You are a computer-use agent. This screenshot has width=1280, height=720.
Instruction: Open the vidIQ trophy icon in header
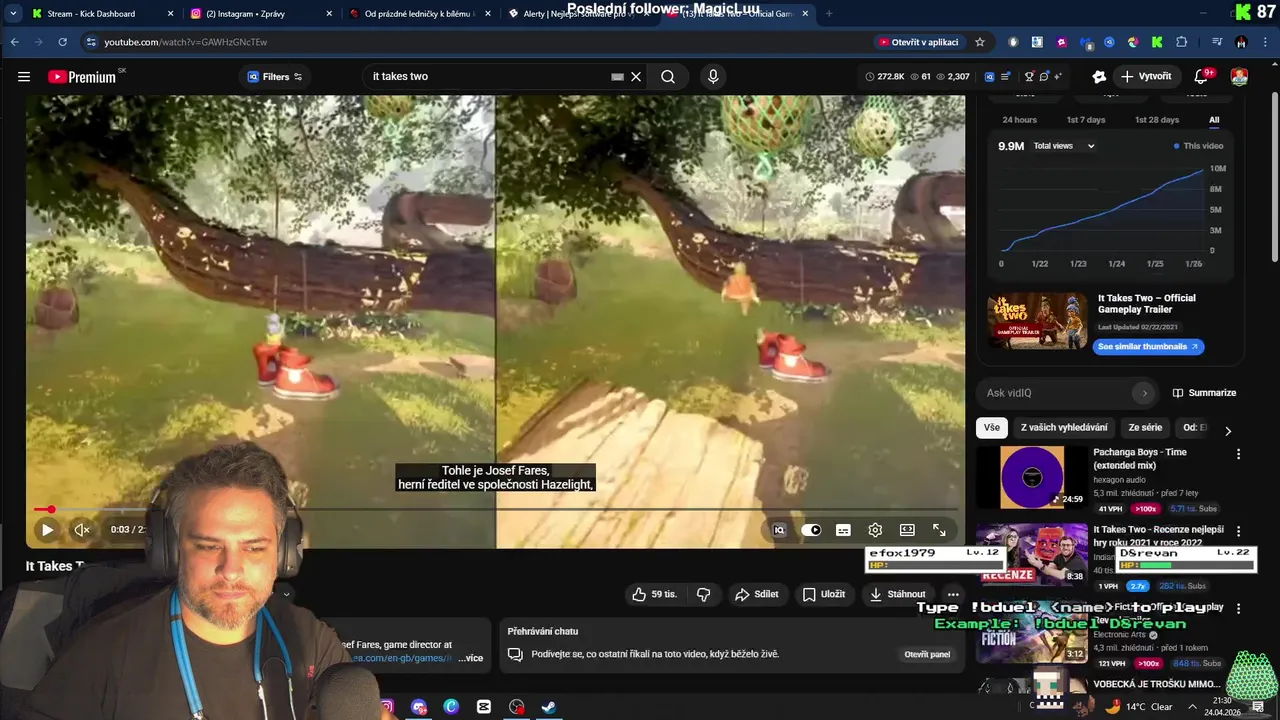click(x=1029, y=76)
